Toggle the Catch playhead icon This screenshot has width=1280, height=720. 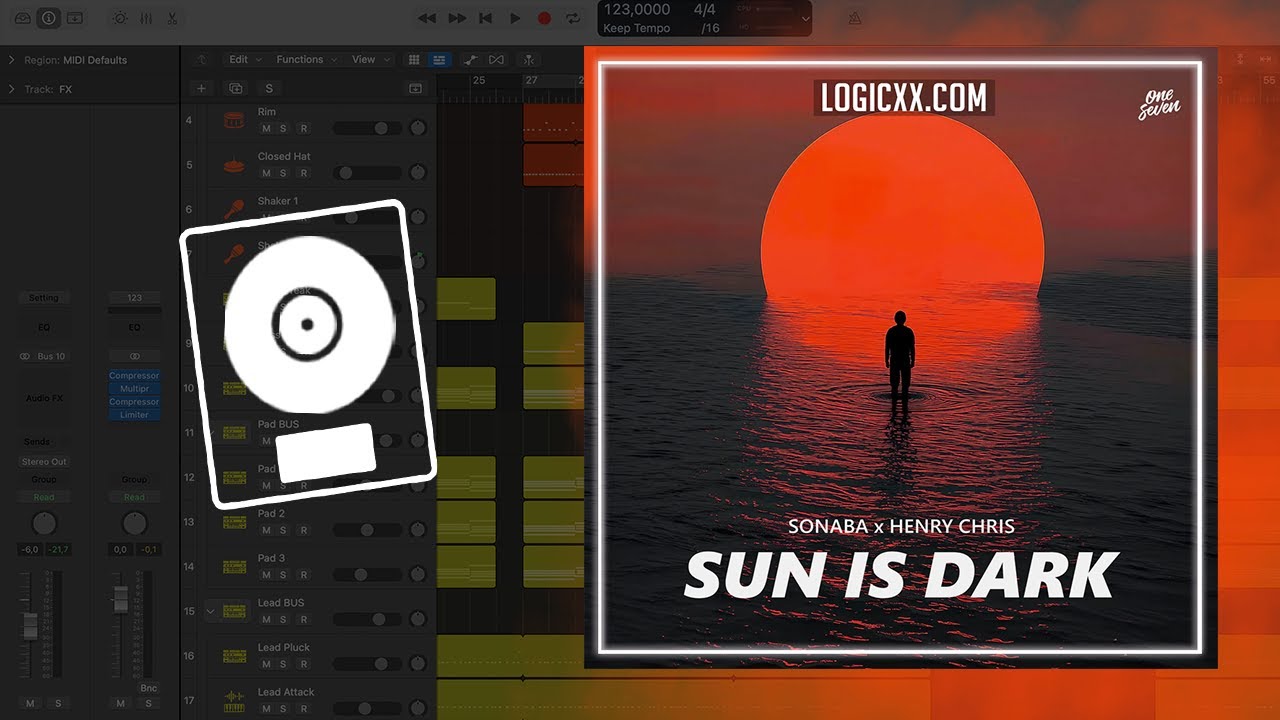click(x=527, y=59)
